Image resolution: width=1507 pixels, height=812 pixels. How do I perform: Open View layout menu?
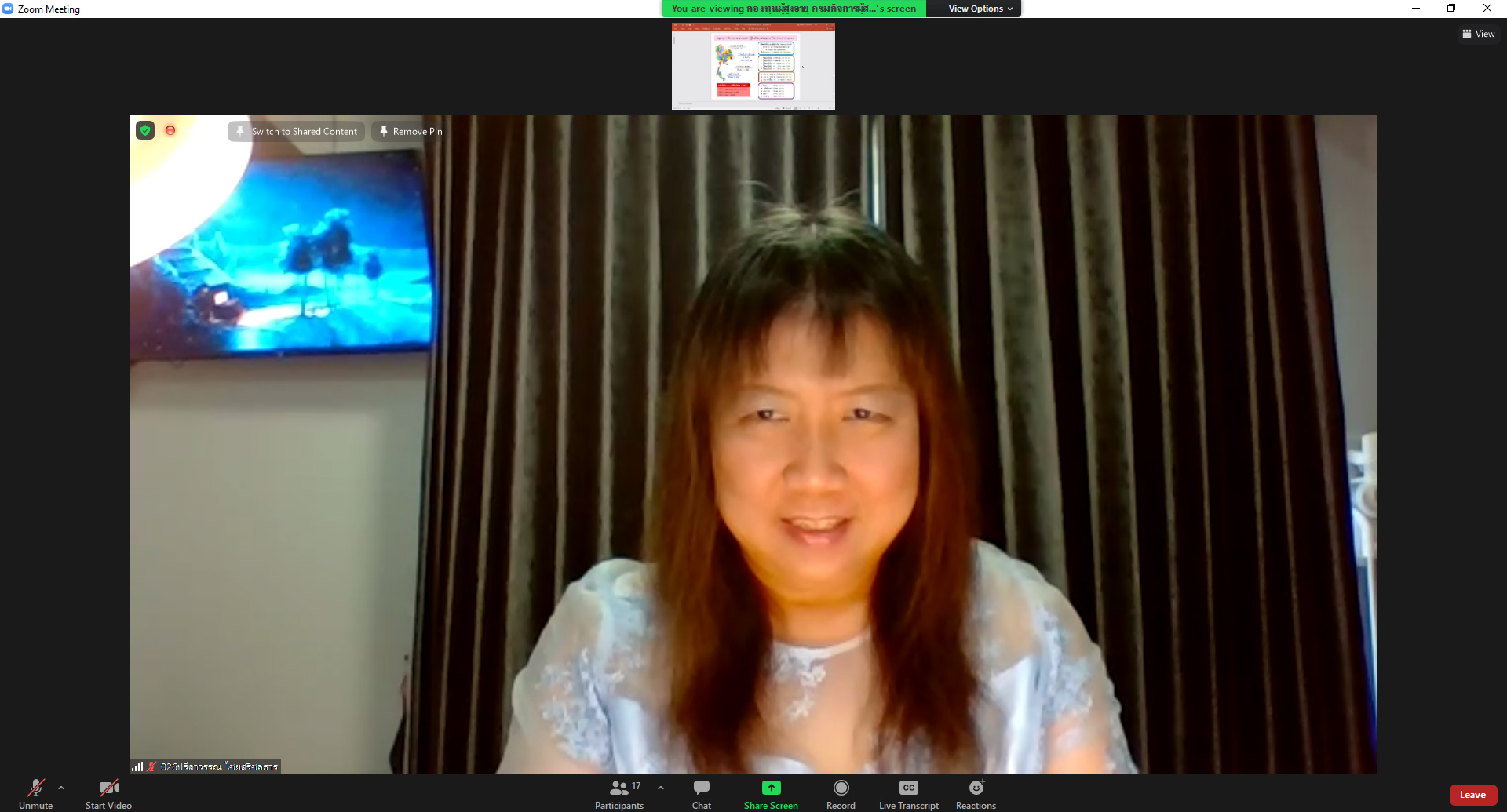(x=1479, y=34)
